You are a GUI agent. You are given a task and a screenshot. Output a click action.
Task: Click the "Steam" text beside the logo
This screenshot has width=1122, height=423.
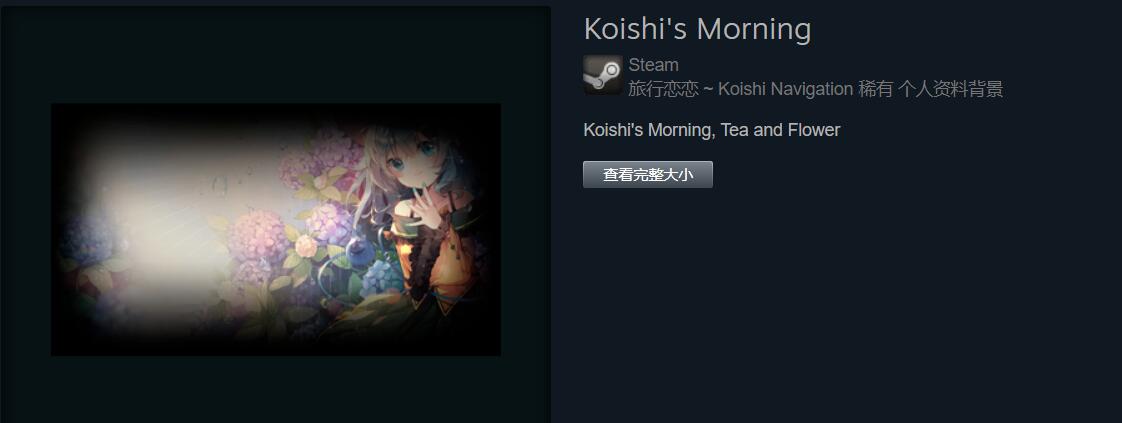[653, 65]
